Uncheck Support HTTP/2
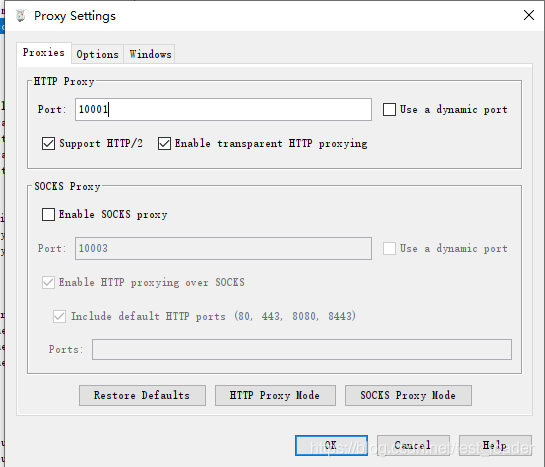The width and height of the screenshot is (545, 467). tap(48, 144)
